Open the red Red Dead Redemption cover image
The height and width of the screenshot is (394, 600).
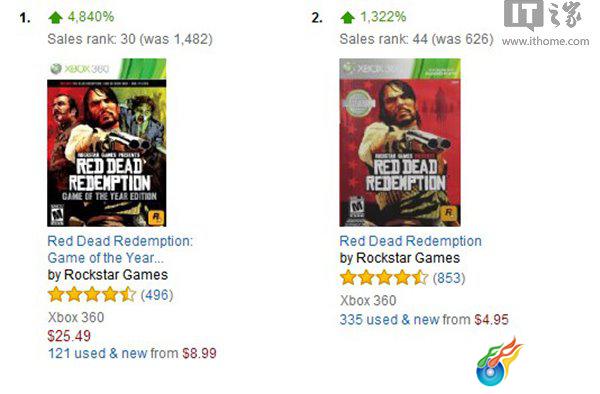(x=400, y=142)
